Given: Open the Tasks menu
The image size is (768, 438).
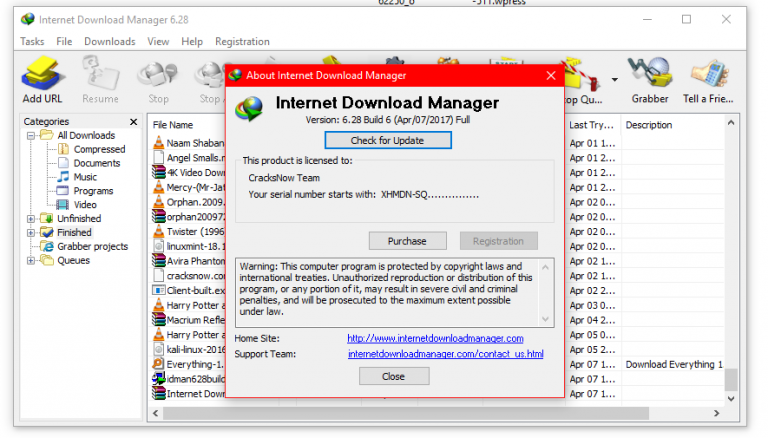Looking at the screenshot, I should click(32, 42).
